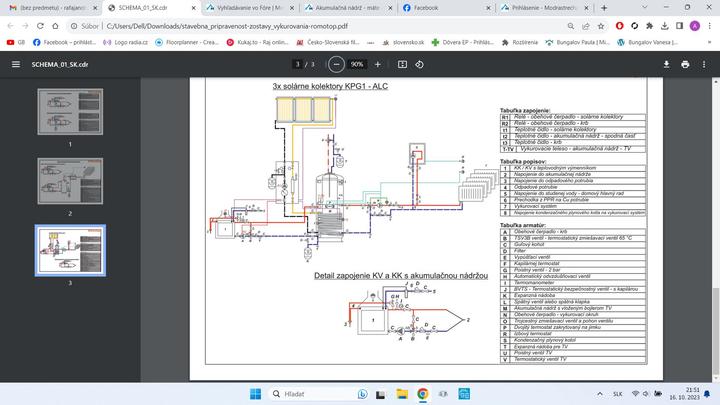Rotate the document counterclockwise
The height and width of the screenshot is (405, 720).
coord(420,64)
